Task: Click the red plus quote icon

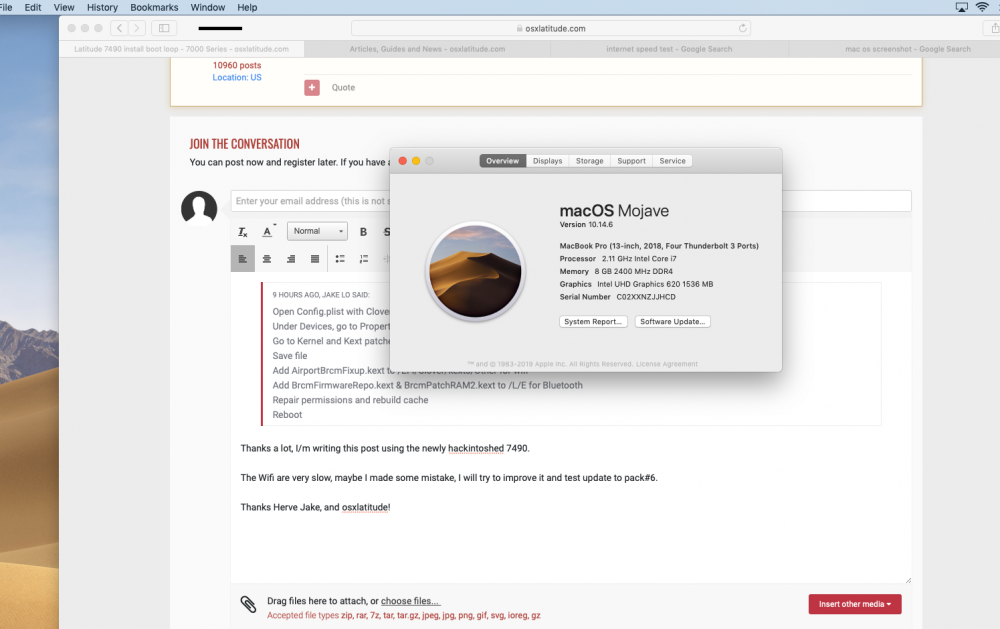Action: [x=312, y=87]
